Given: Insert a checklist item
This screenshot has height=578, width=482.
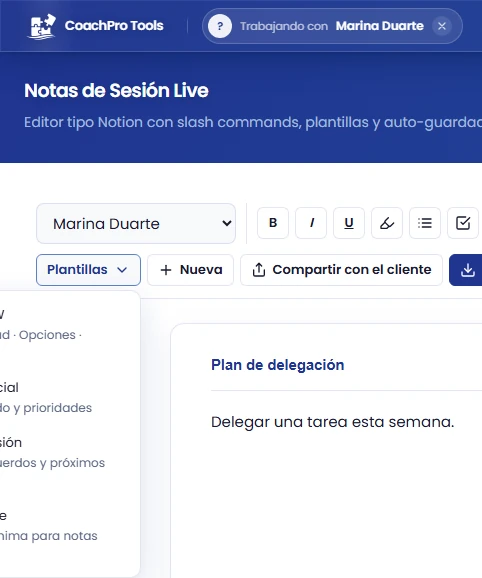Looking at the screenshot, I should pos(463,223).
